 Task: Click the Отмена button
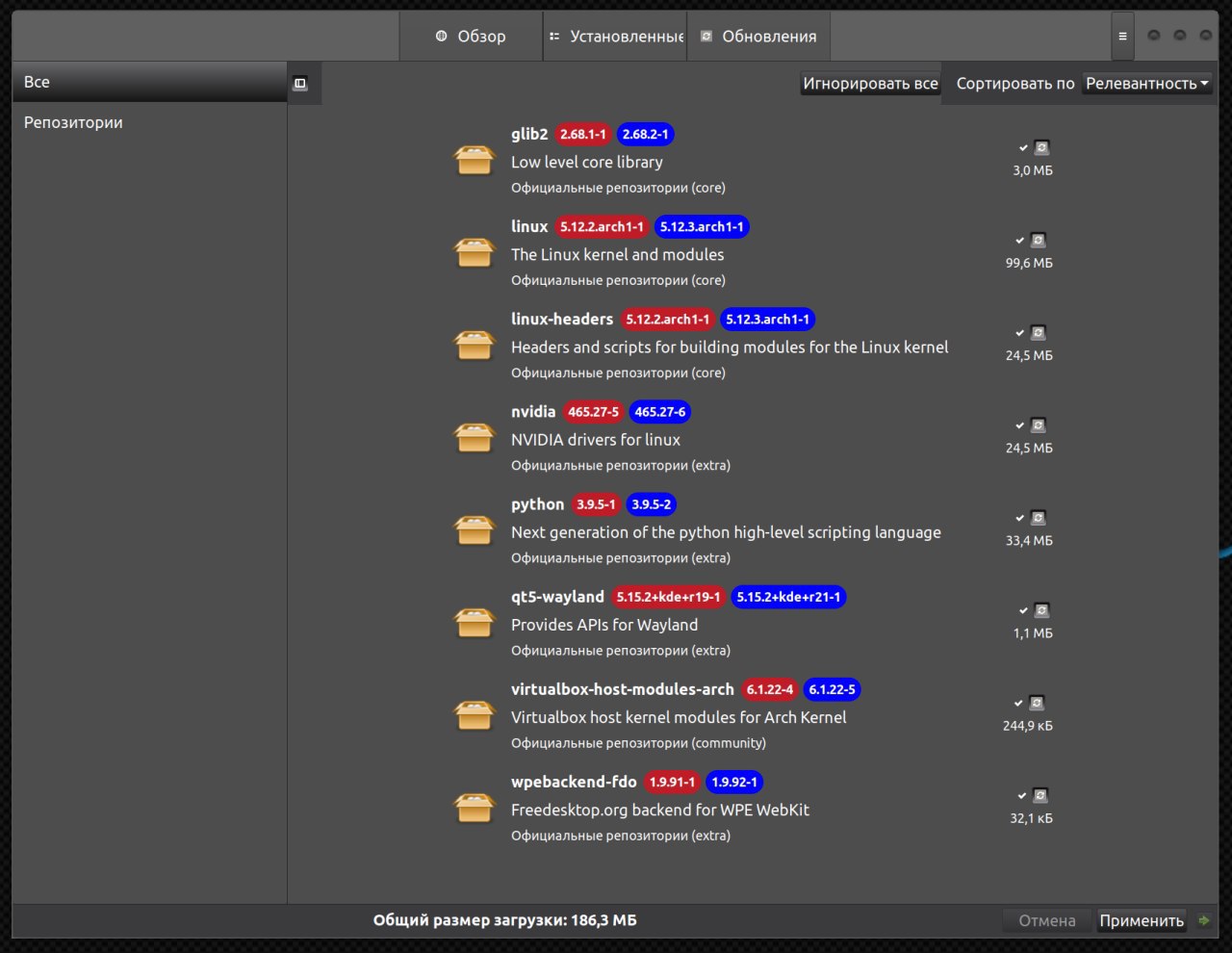[1046, 920]
